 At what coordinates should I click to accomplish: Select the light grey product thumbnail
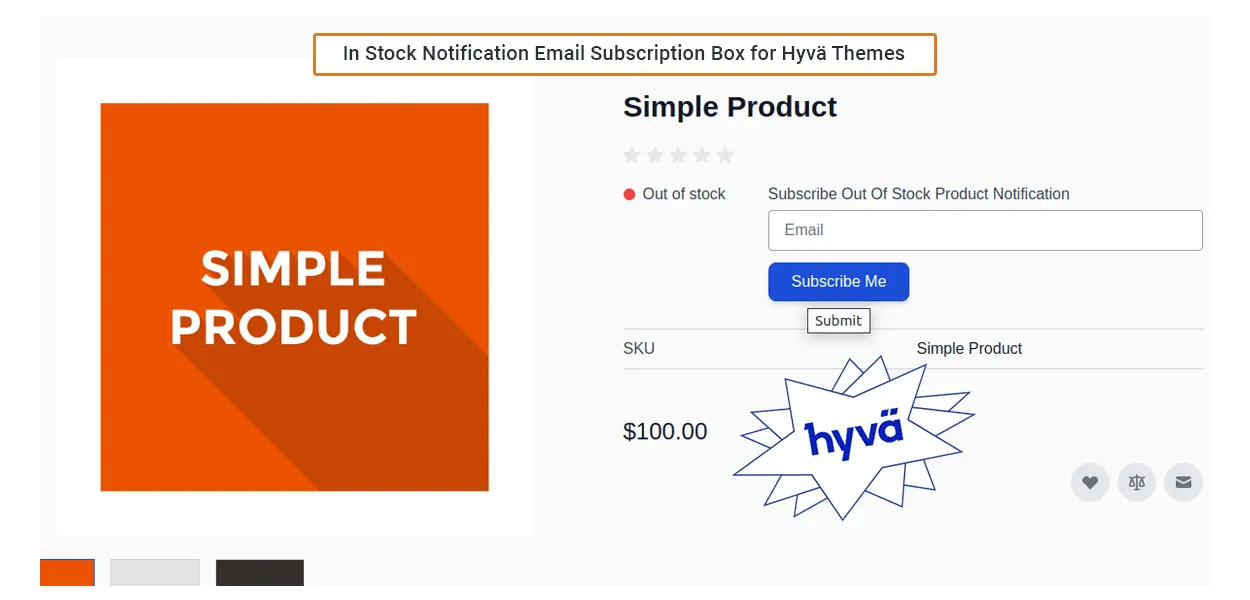(155, 573)
